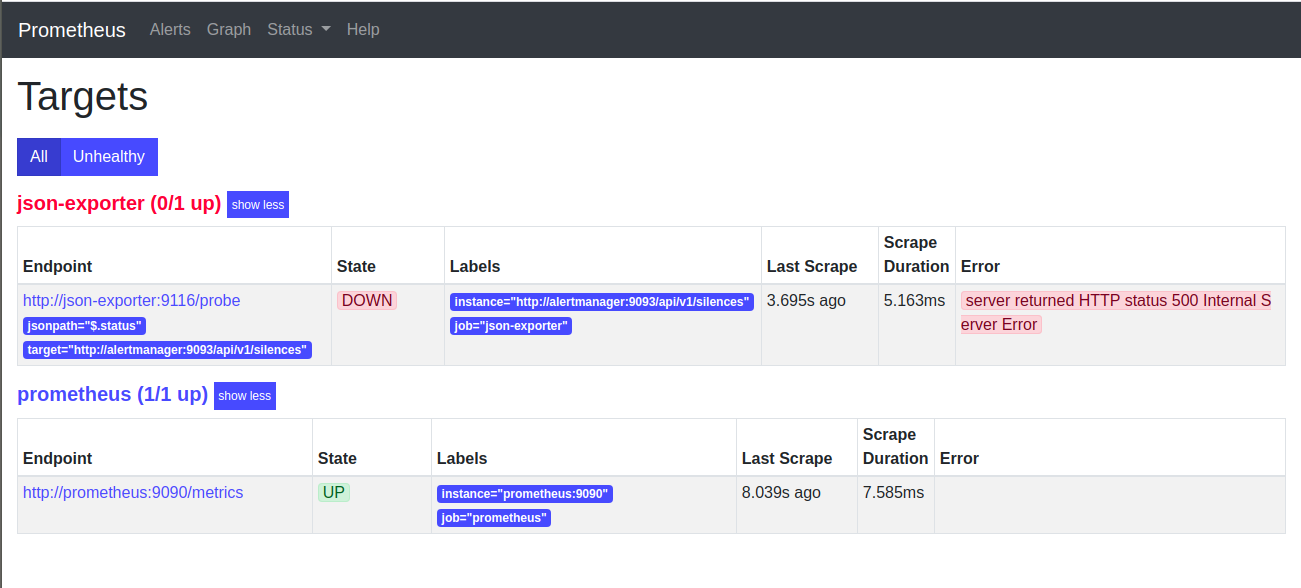Screen dimensions: 1301x588
Task: Click the json-exporter (0/1 up) heading
Action: [117, 203]
